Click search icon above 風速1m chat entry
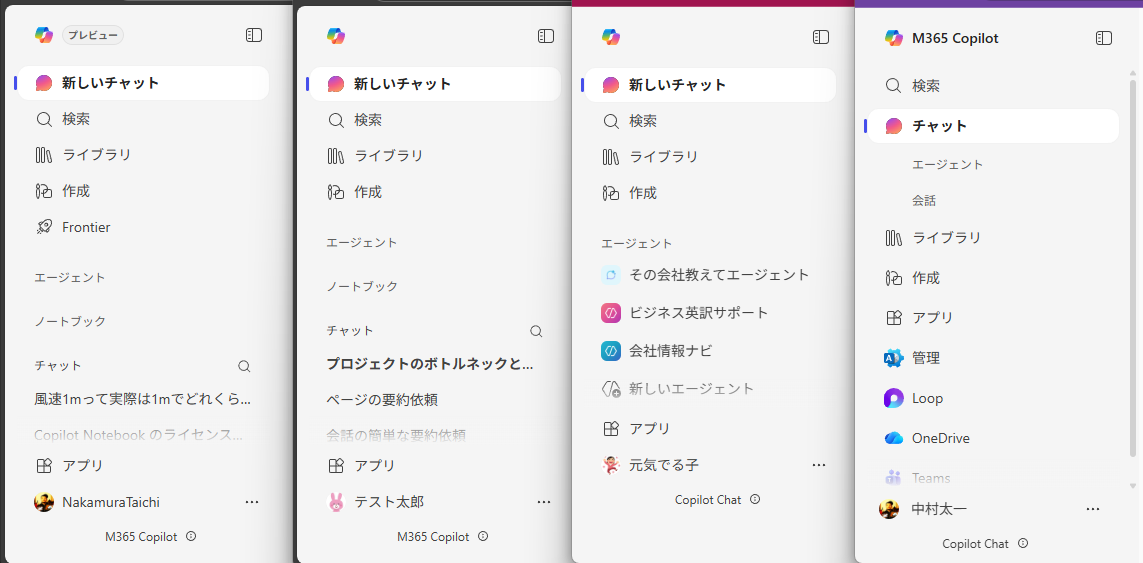 pyautogui.click(x=244, y=366)
